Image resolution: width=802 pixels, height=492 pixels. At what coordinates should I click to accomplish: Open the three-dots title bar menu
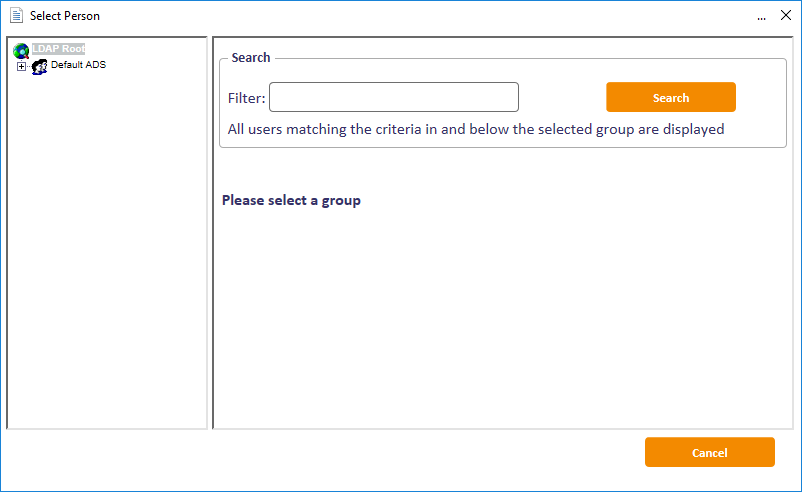point(761,16)
